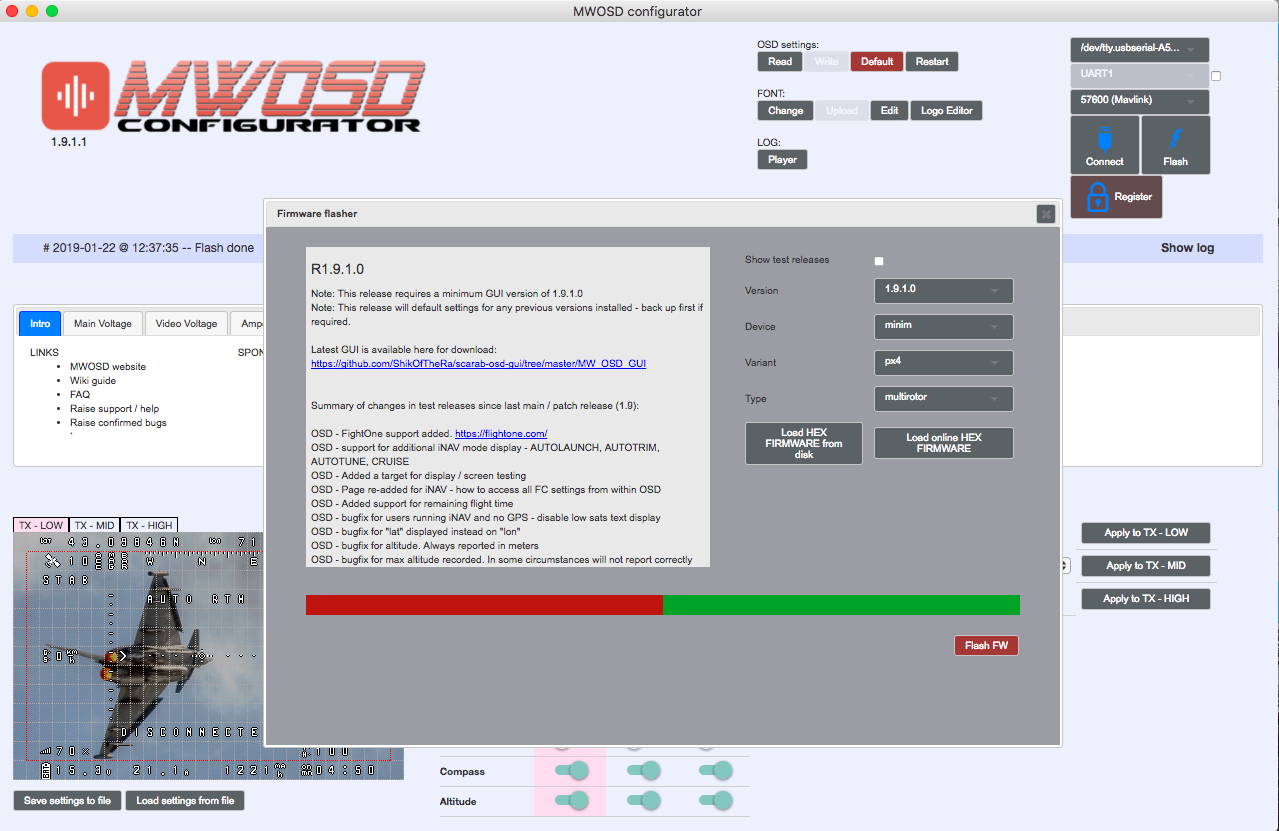Open the Version 1.9.1.0 dropdown
1279x831 pixels.
(x=943, y=290)
